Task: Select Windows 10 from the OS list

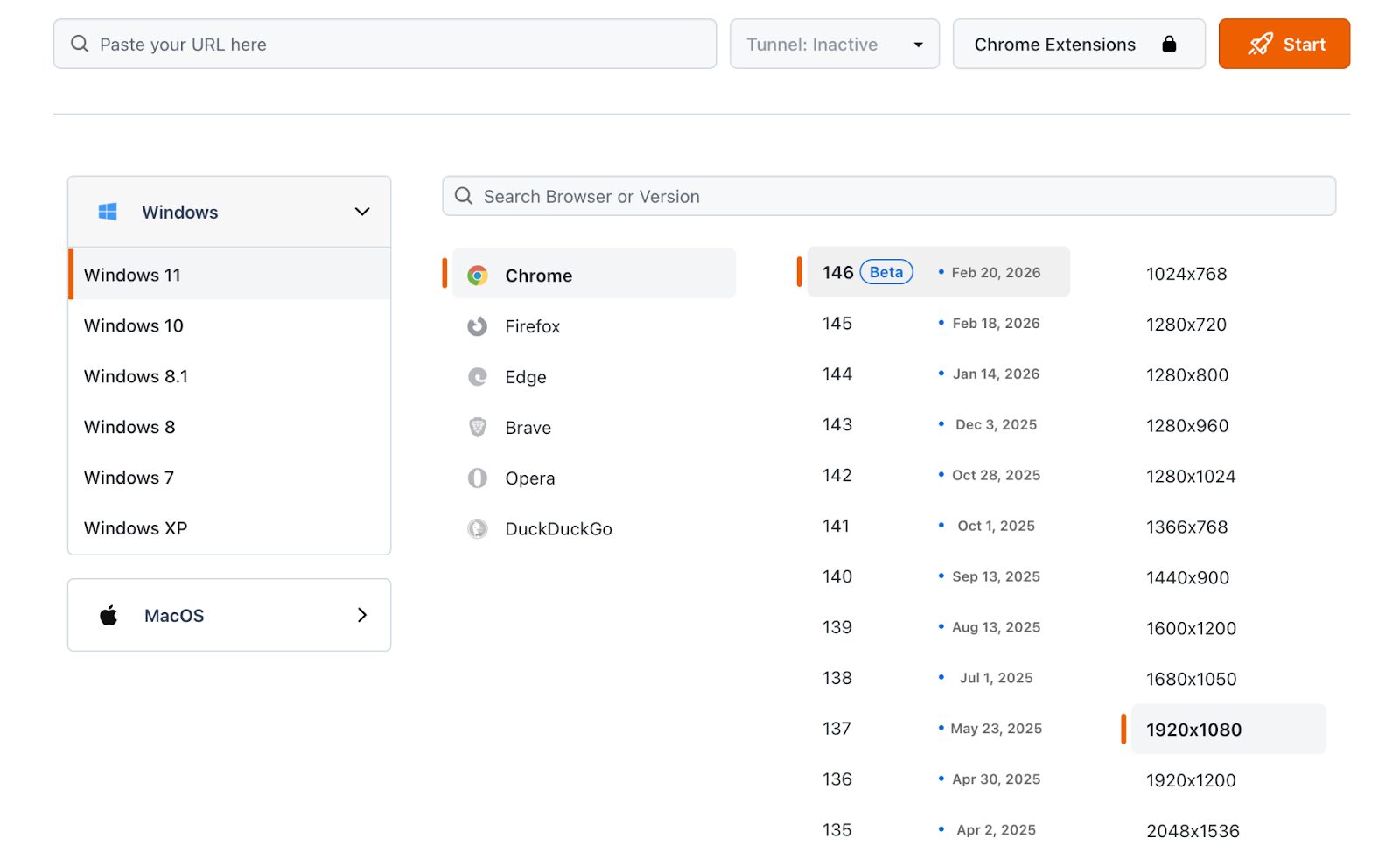Action: coord(133,325)
